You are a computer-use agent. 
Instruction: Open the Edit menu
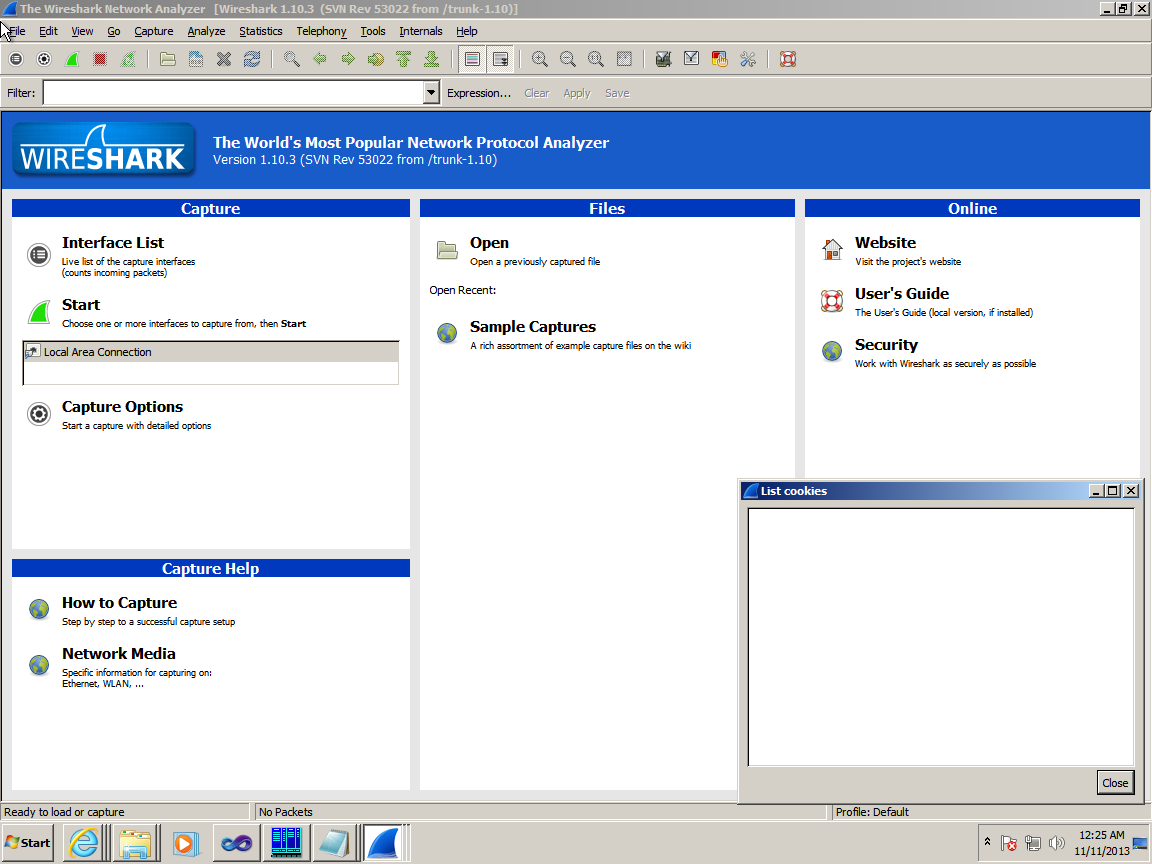pyautogui.click(x=48, y=31)
